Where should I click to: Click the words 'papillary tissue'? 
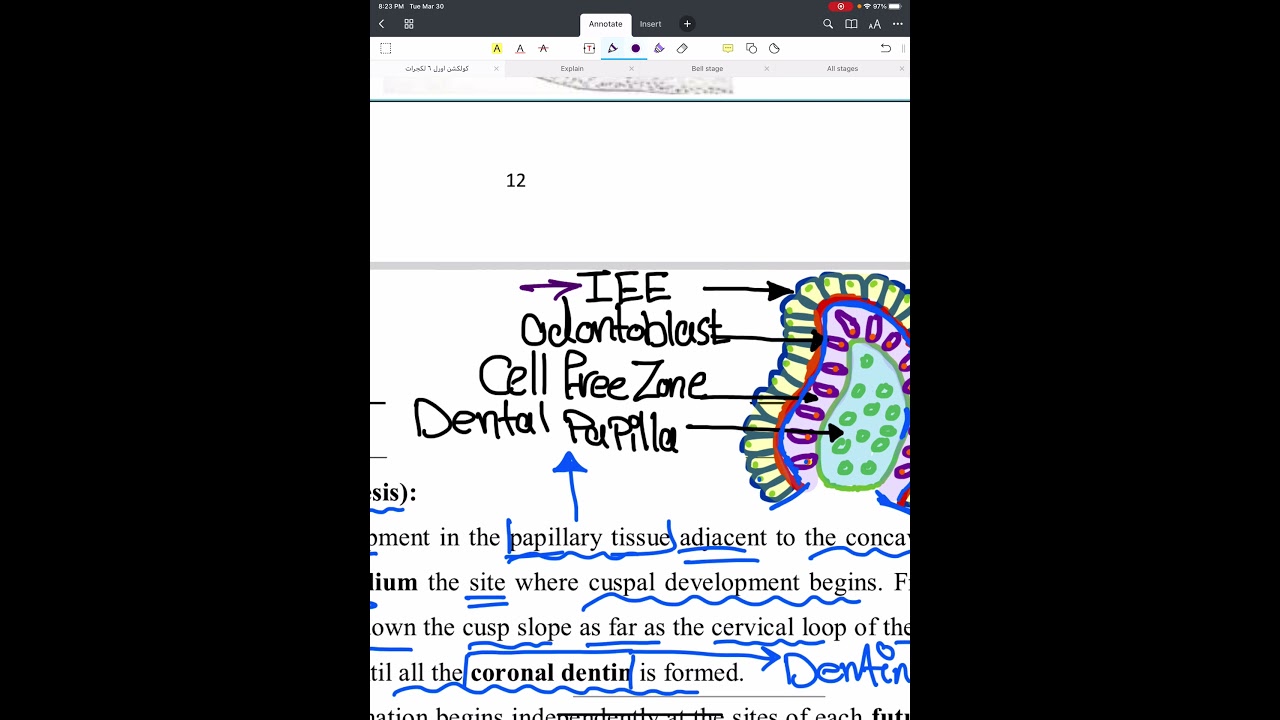pos(589,538)
